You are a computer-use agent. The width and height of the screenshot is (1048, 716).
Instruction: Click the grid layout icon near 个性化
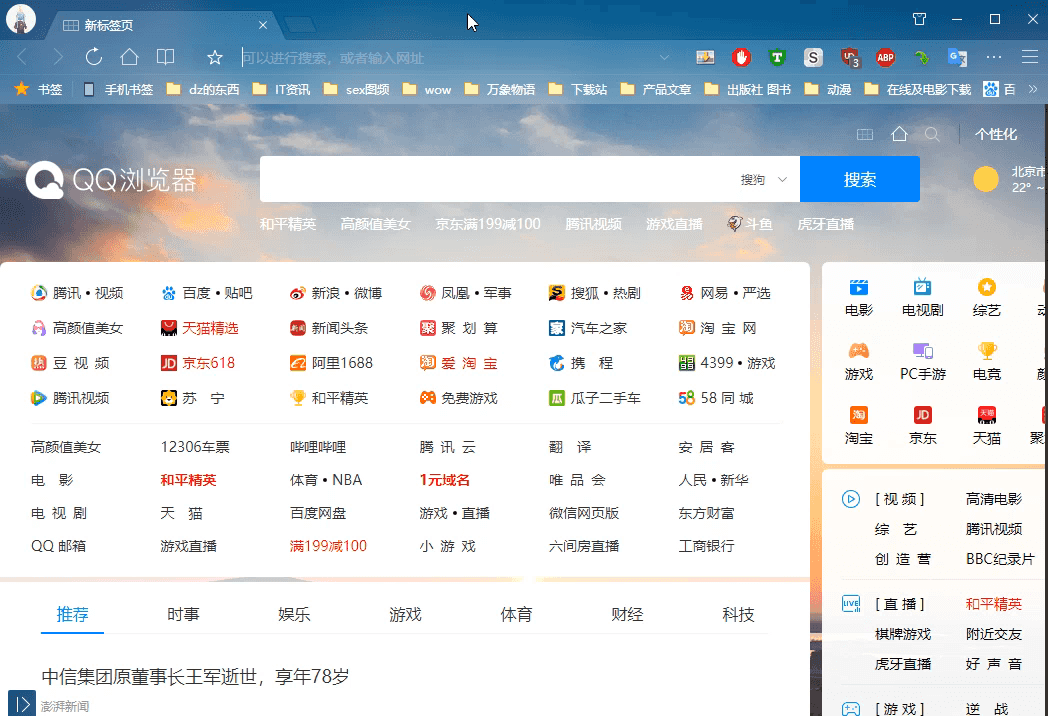(865, 134)
